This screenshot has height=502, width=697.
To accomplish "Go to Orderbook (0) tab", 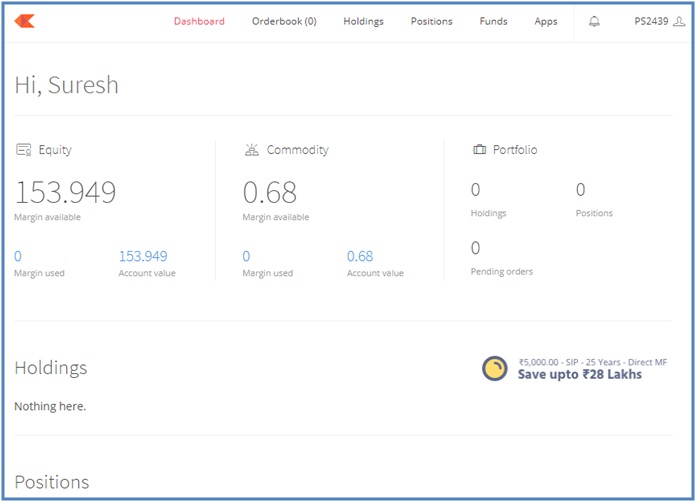I will pos(284,21).
